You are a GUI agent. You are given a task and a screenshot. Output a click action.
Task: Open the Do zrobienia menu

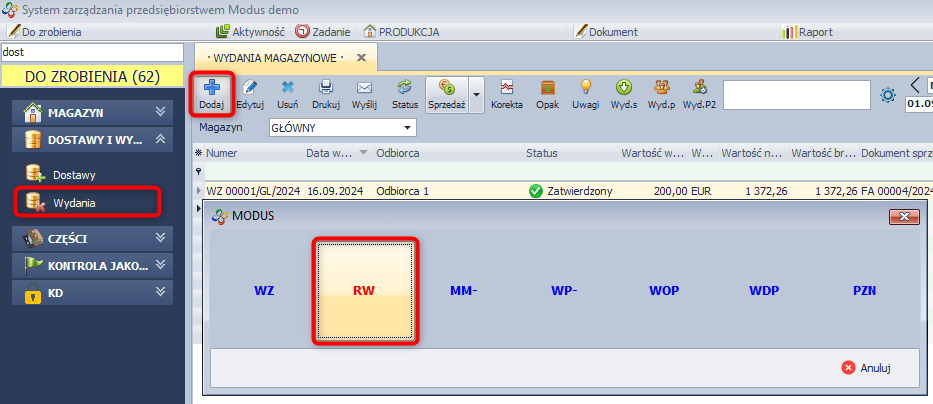point(45,32)
